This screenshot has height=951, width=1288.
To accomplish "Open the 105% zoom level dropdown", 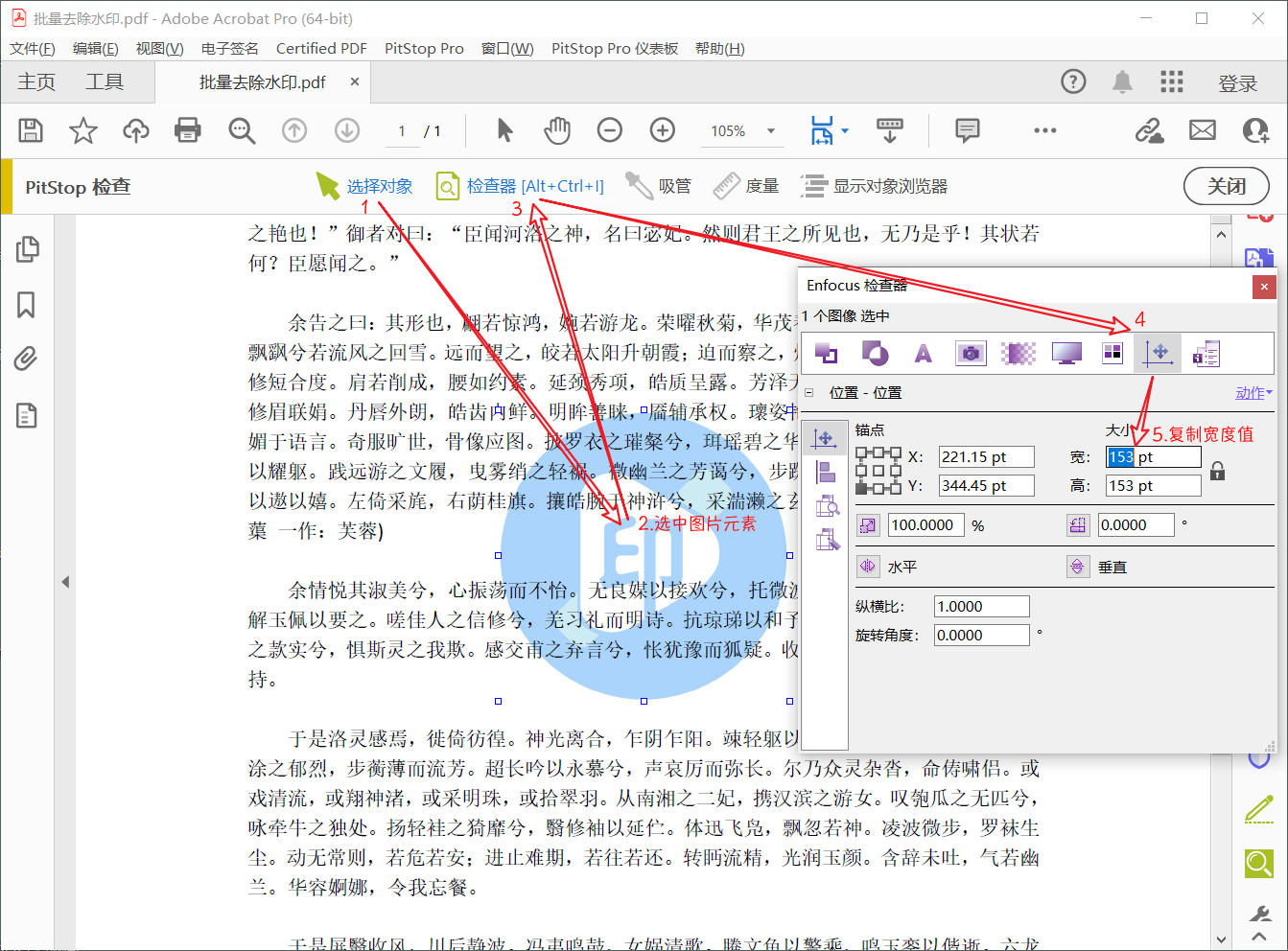I will coord(770,131).
